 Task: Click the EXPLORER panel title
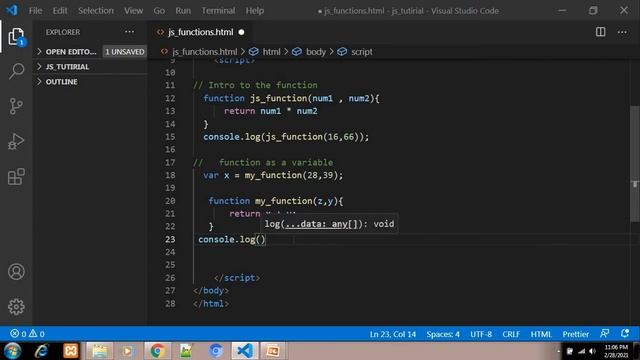(x=63, y=32)
